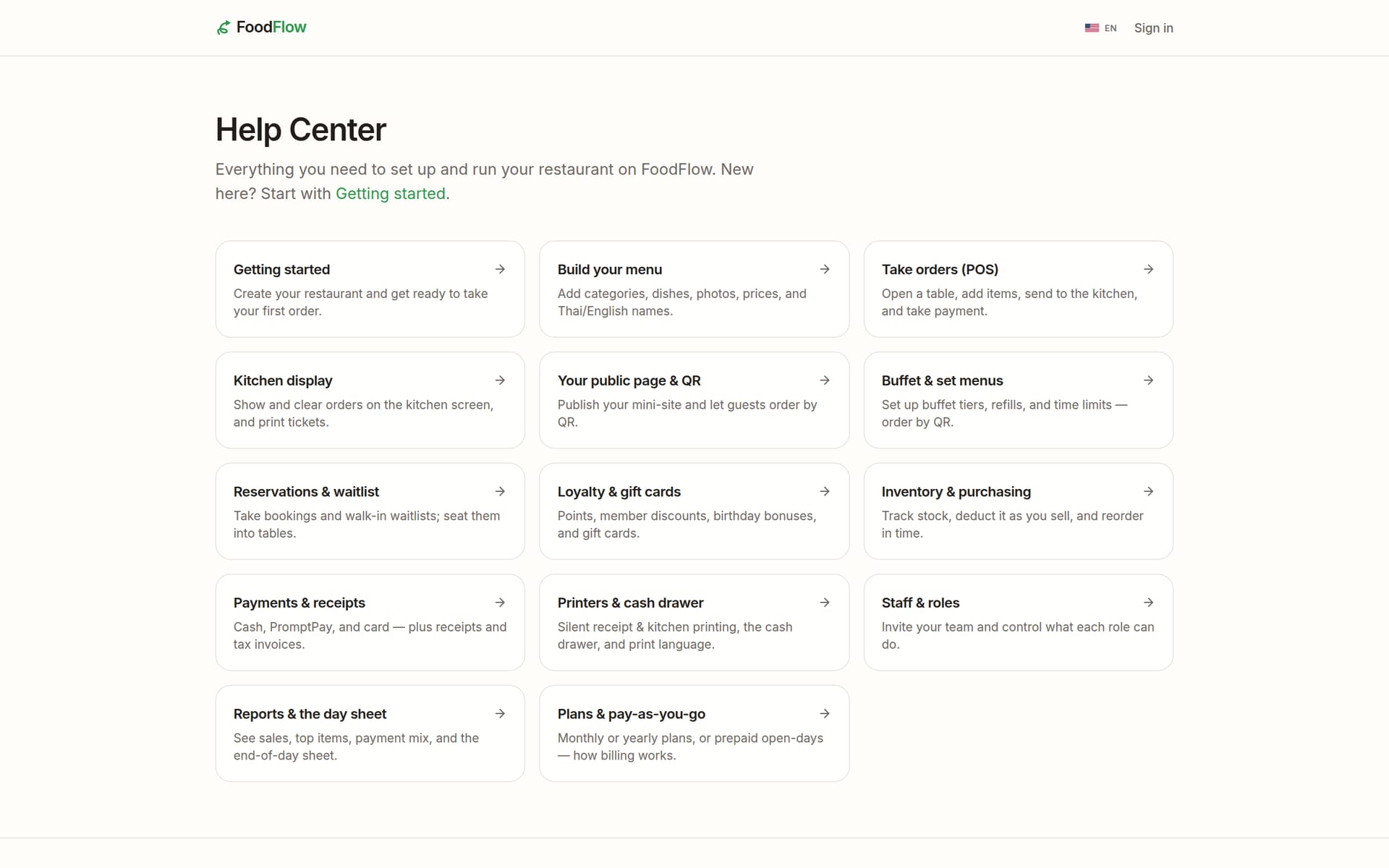
Task: Open the Staff & roles title
Action: (920, 603)
